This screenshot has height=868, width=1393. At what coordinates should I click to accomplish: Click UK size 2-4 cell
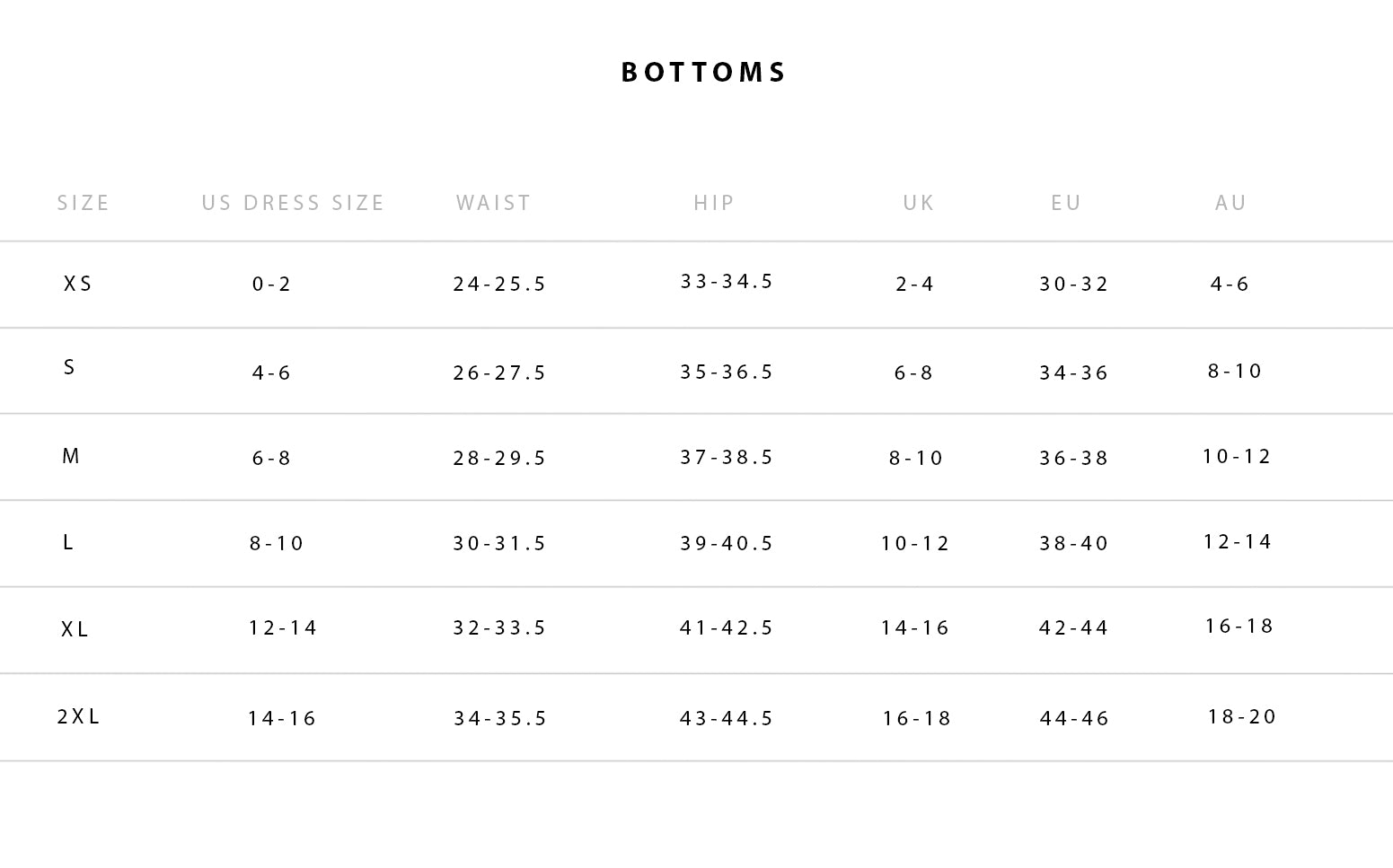[915, 285]
